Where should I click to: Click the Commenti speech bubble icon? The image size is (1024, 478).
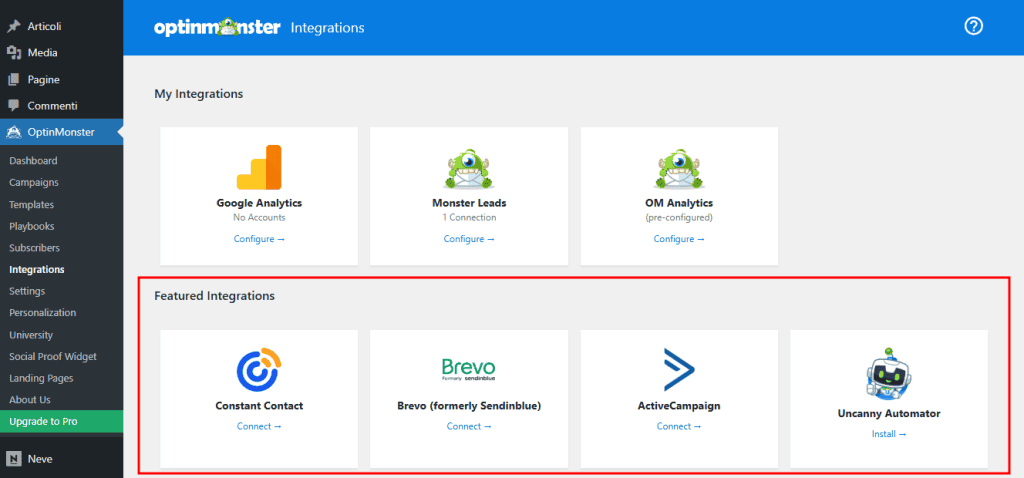click(14, 106)
